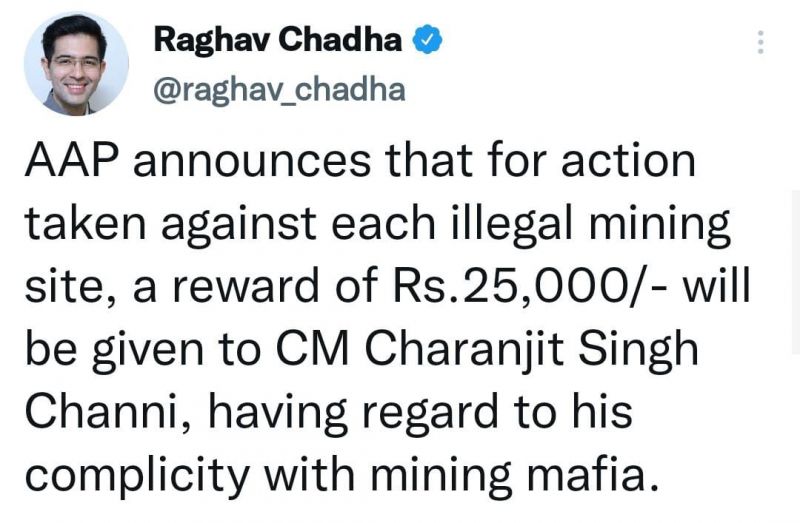Click the Raghav Chadha display name
The width and height of the screenshot is (800, 523).
click(278, 41)
